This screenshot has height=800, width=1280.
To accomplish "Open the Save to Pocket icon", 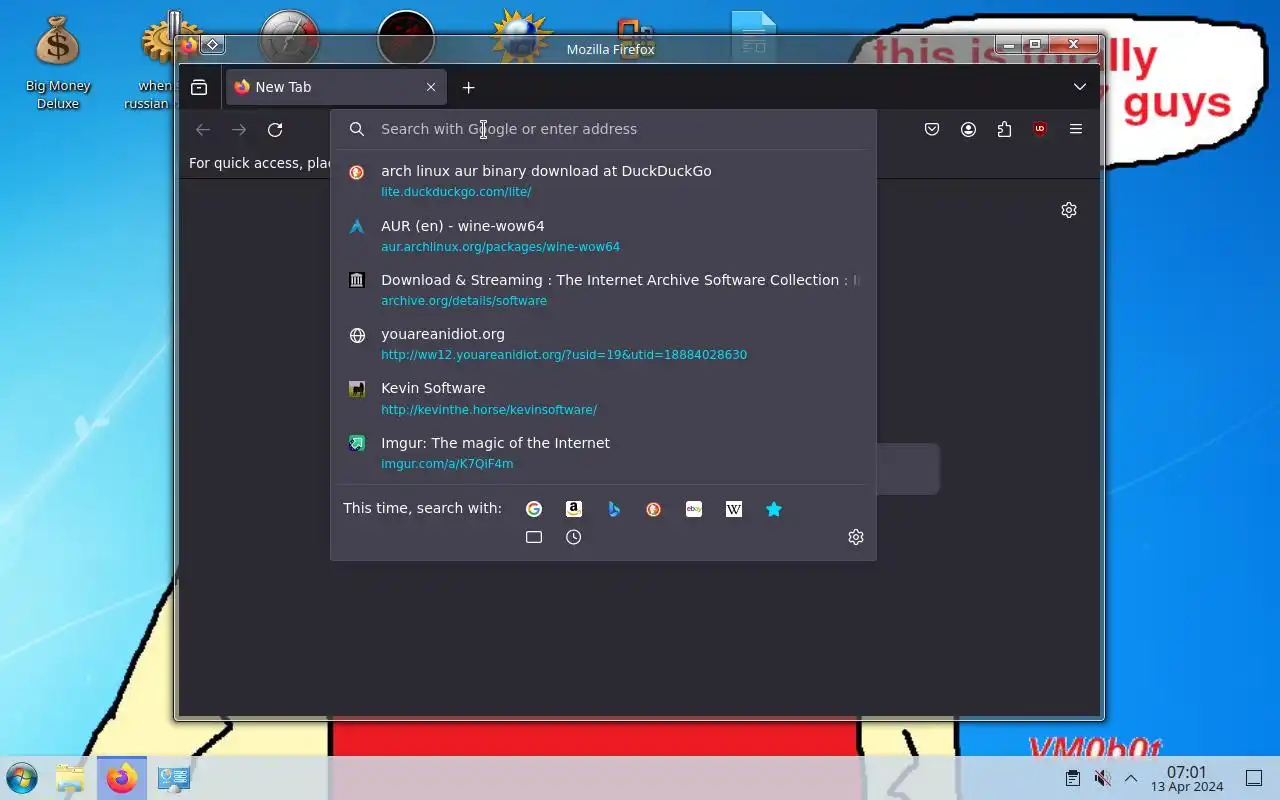I will 932,129.
